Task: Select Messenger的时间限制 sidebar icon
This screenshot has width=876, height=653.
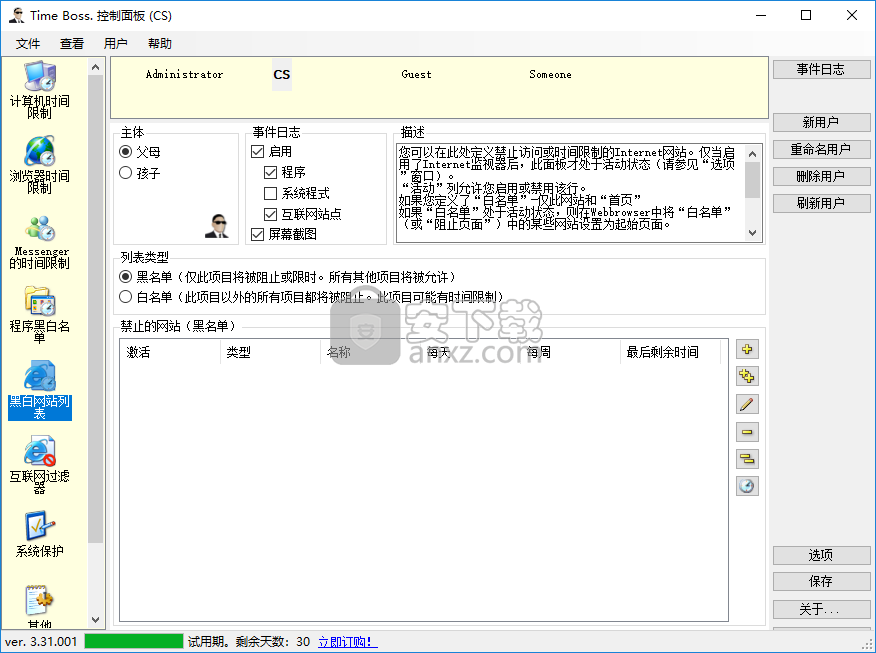Action: point(40,242)
